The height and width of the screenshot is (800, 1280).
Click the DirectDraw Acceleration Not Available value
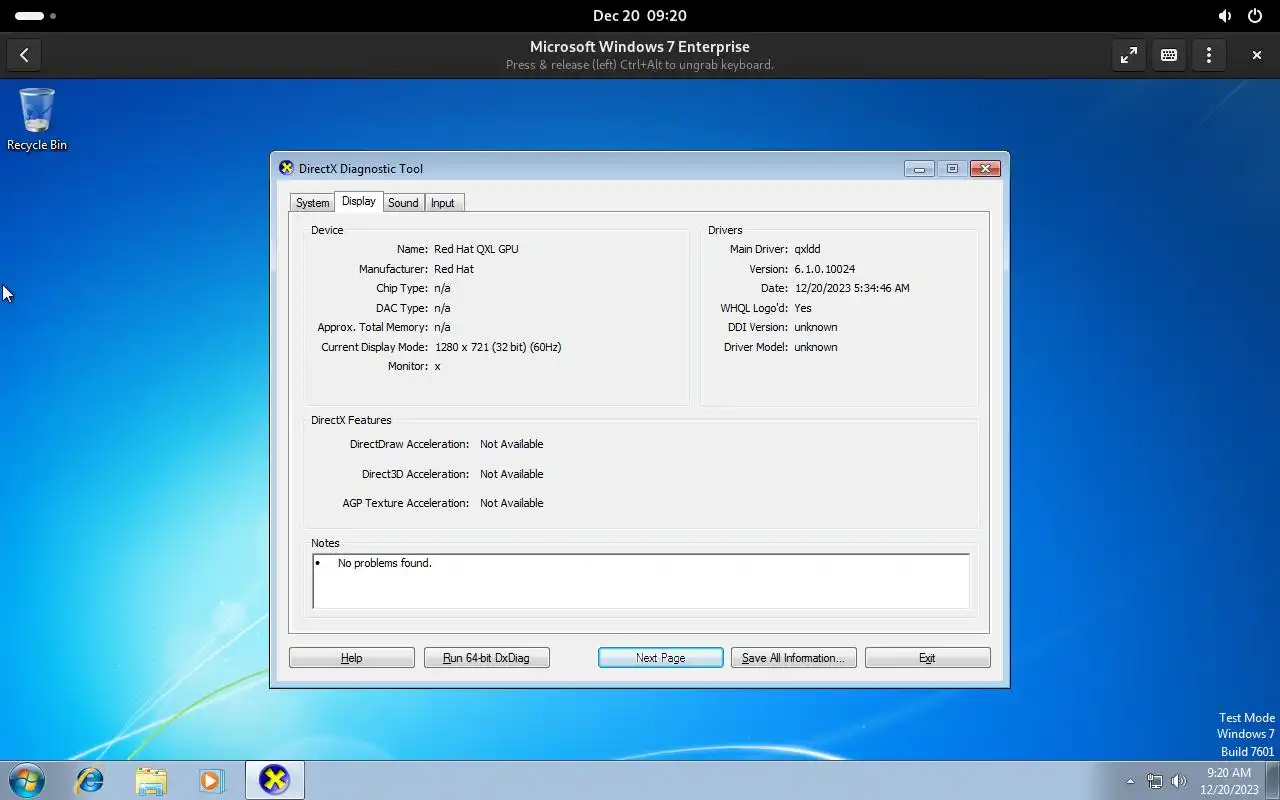[x=512, y=444]
